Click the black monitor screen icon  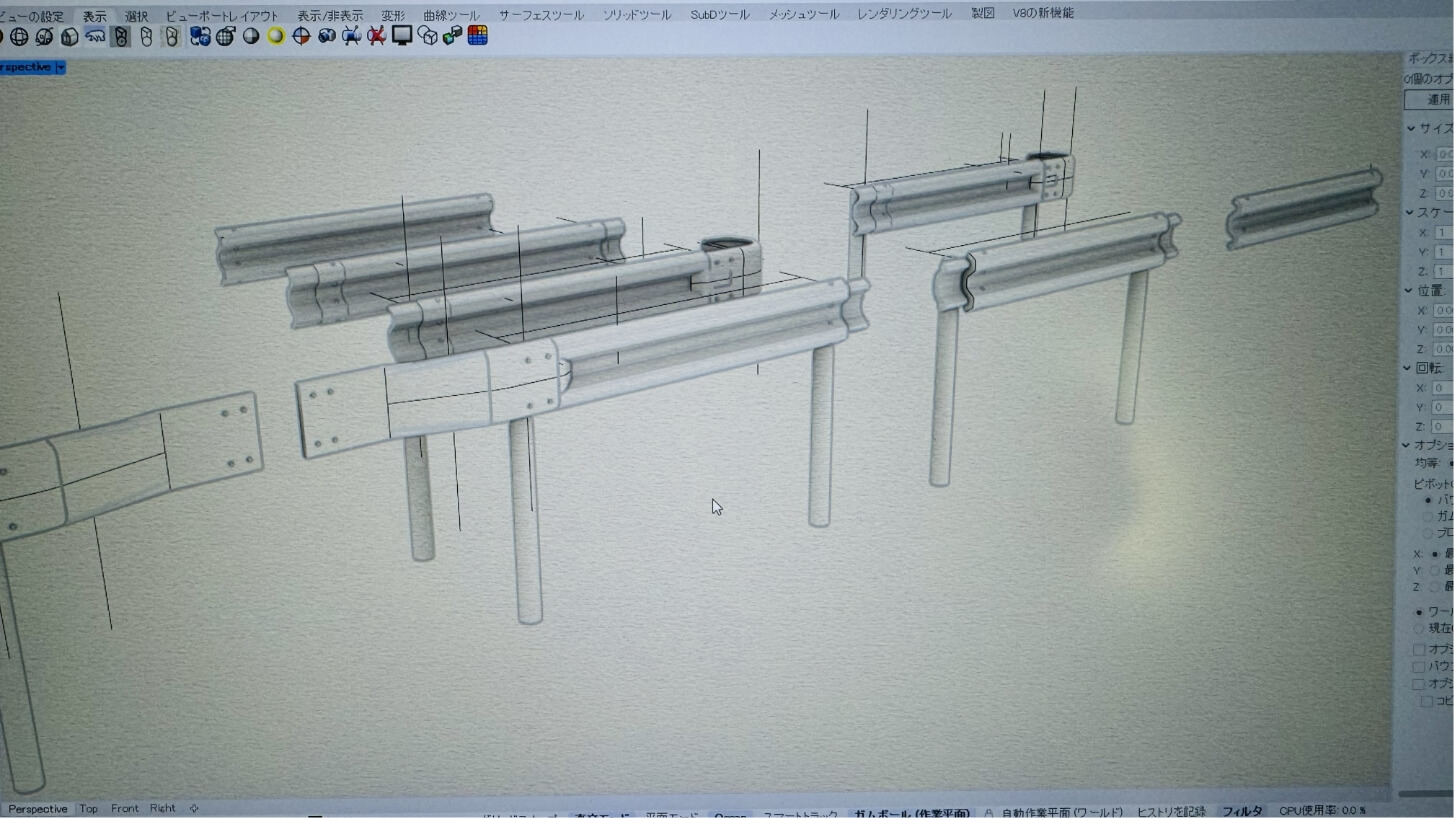[402, 36]
